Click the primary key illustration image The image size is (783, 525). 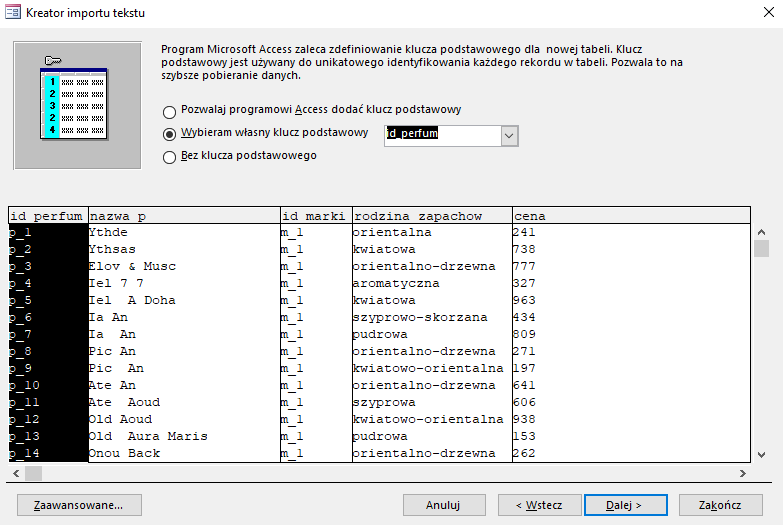(x=77, y=105)
